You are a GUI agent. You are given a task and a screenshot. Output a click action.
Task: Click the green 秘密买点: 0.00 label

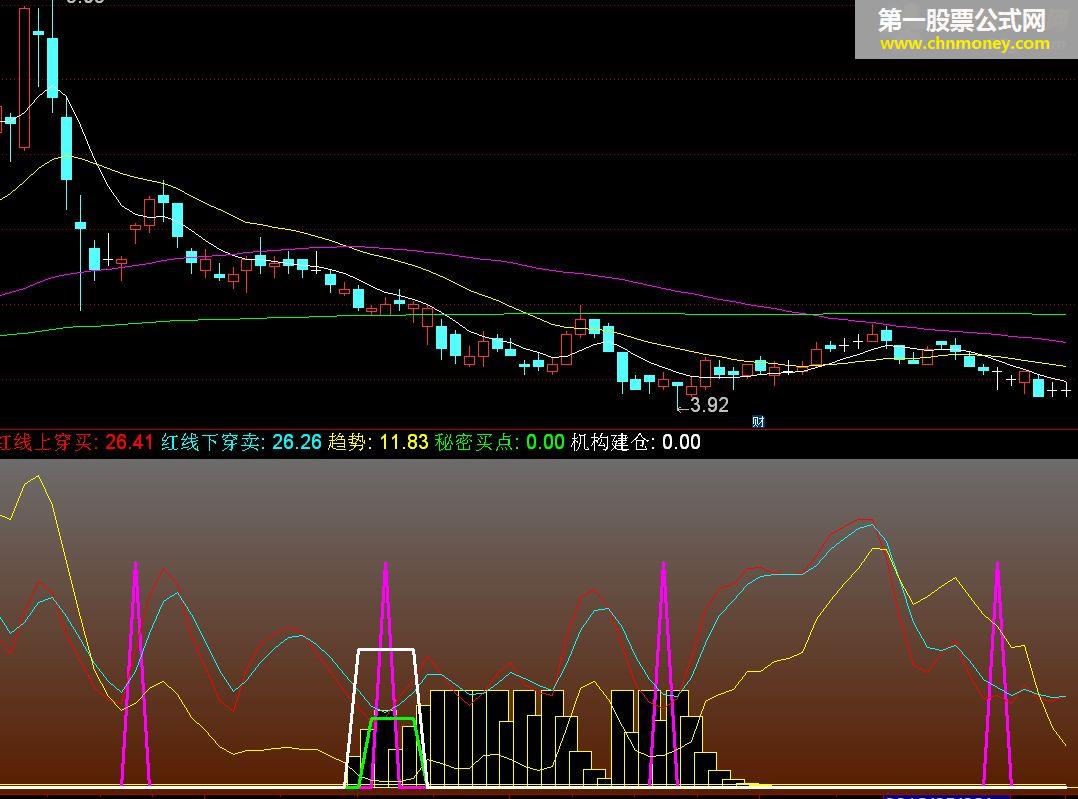[x=499, y=442]
